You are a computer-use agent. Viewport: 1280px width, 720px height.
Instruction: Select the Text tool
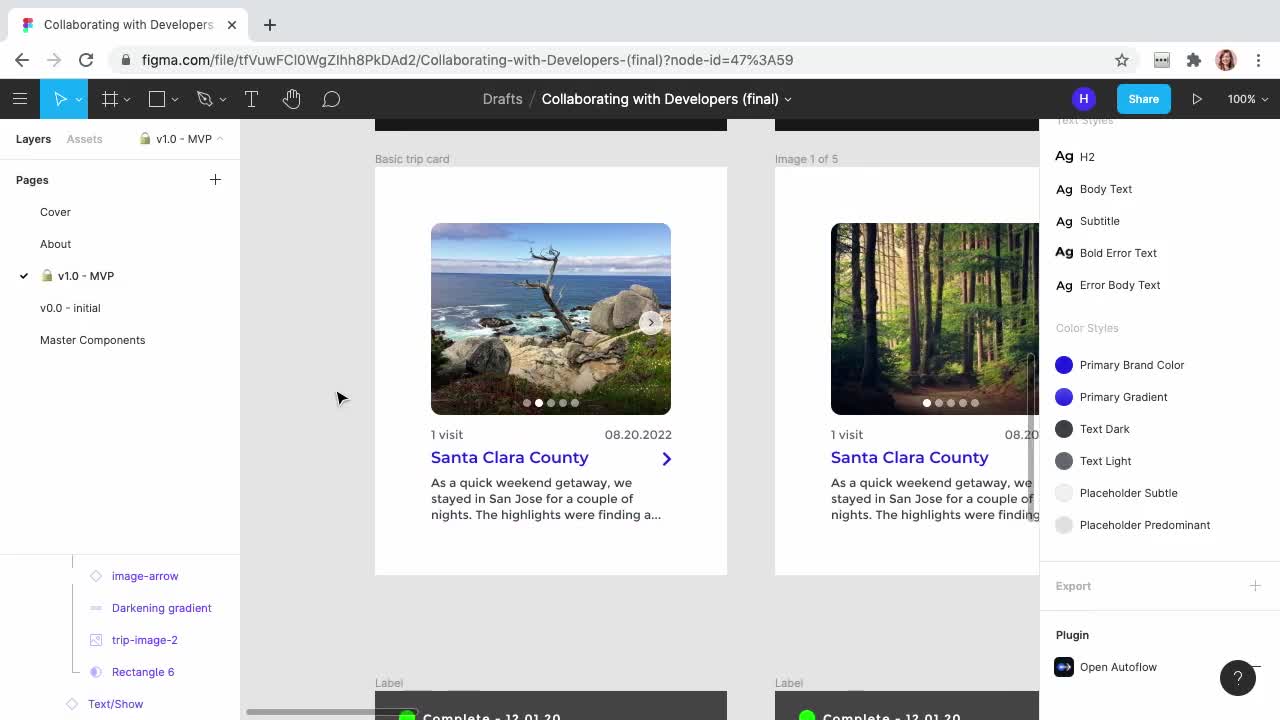click(251, 99)
